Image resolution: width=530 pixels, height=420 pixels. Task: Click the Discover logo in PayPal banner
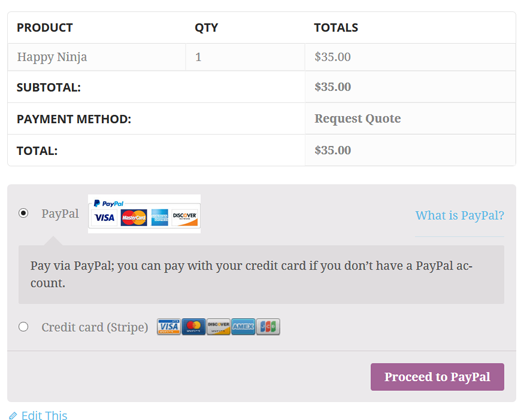(185, 217)
